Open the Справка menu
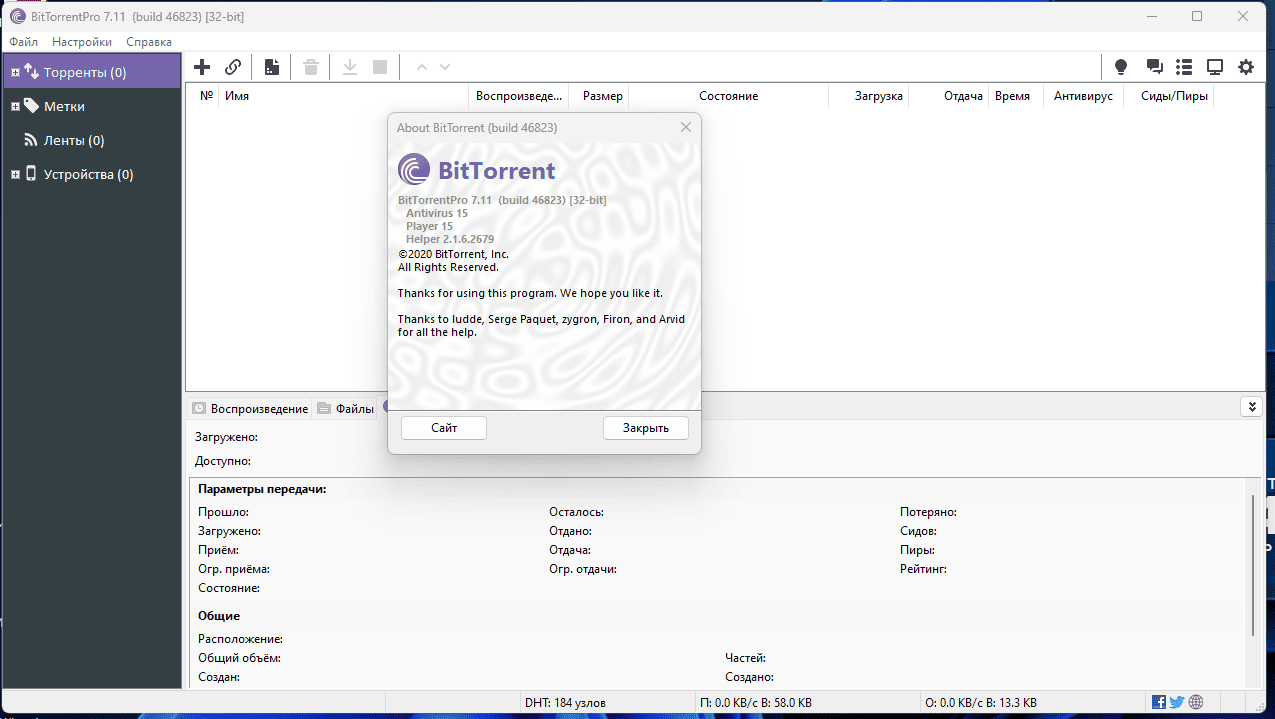Viewport: 1275px width, 719px height. coord(149,42)
